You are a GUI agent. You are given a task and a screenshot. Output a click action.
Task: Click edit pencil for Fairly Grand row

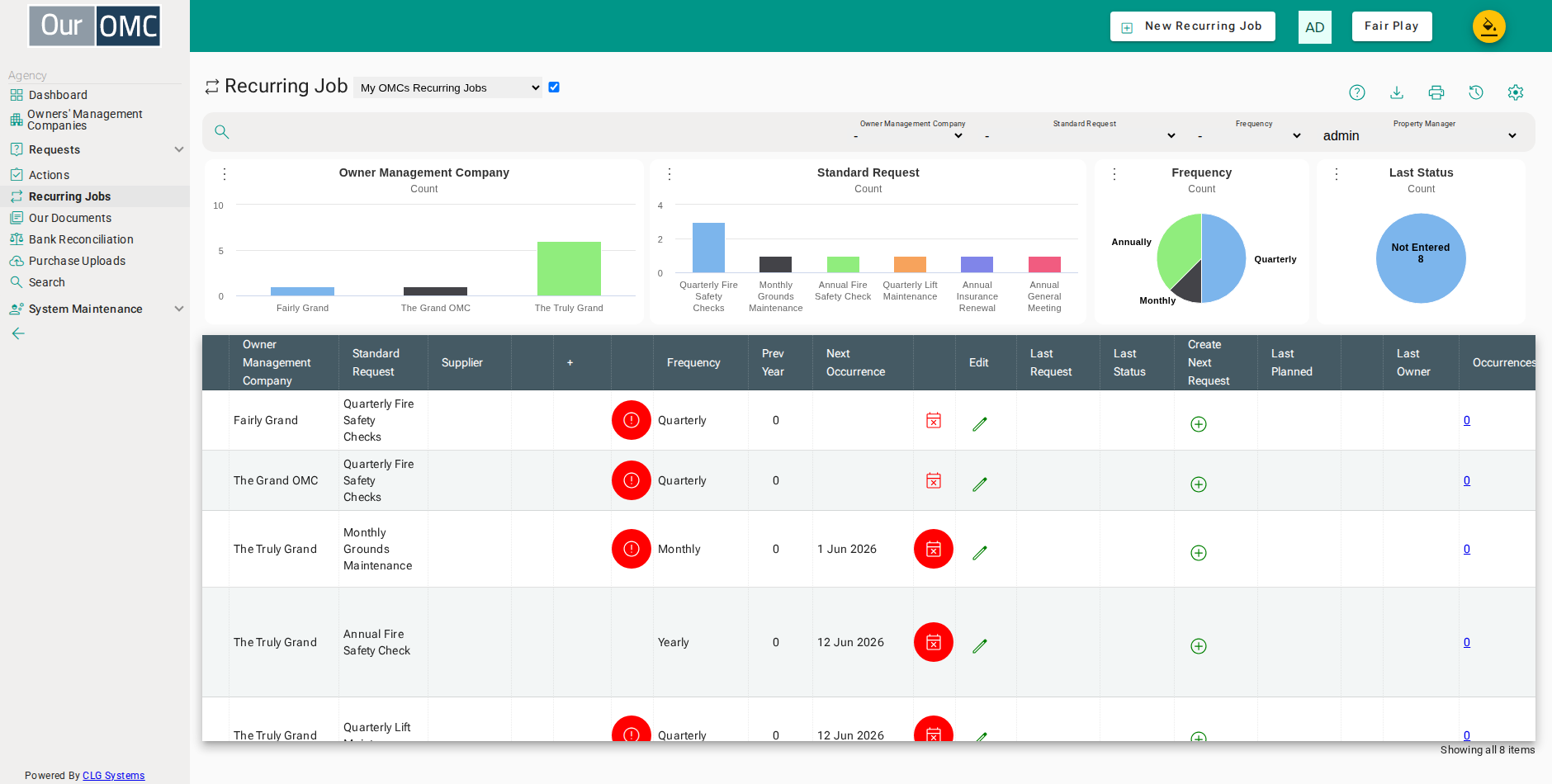980,424
